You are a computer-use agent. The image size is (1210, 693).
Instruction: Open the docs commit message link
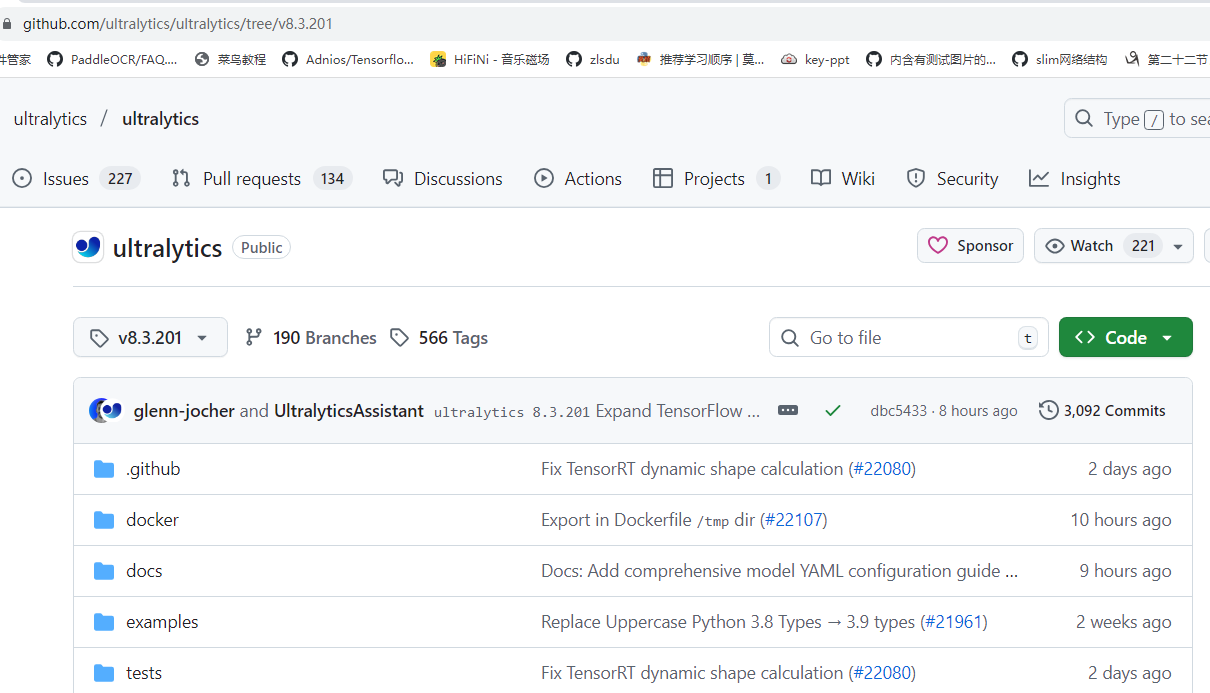point(779,571)
